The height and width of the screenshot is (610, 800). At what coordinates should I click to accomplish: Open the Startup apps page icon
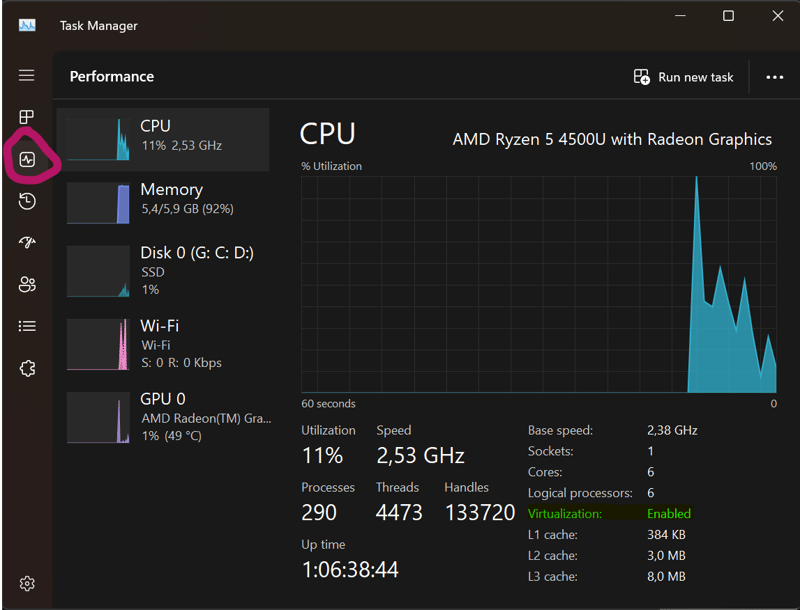(27, 242)
